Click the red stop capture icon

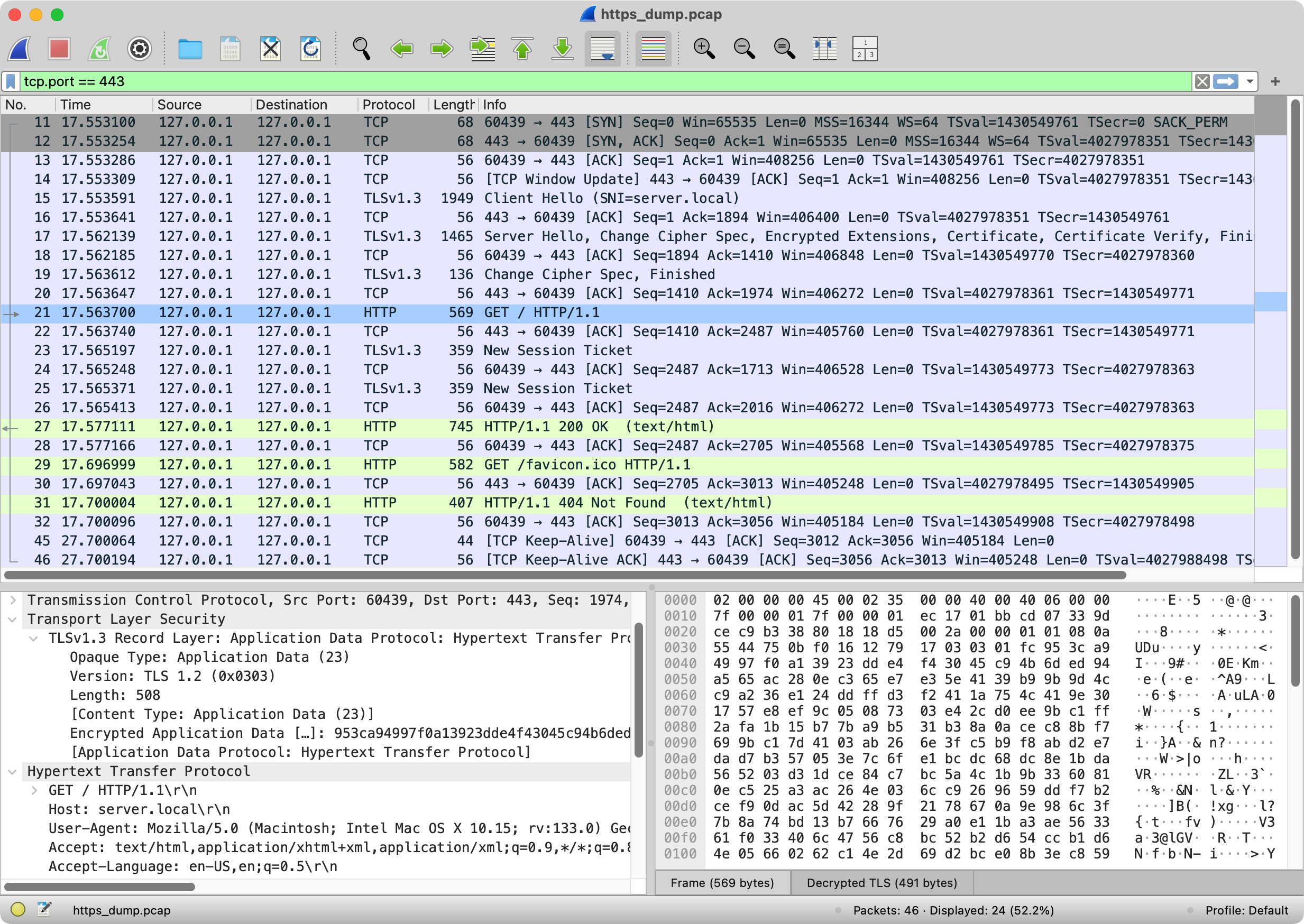pos(59,48)
